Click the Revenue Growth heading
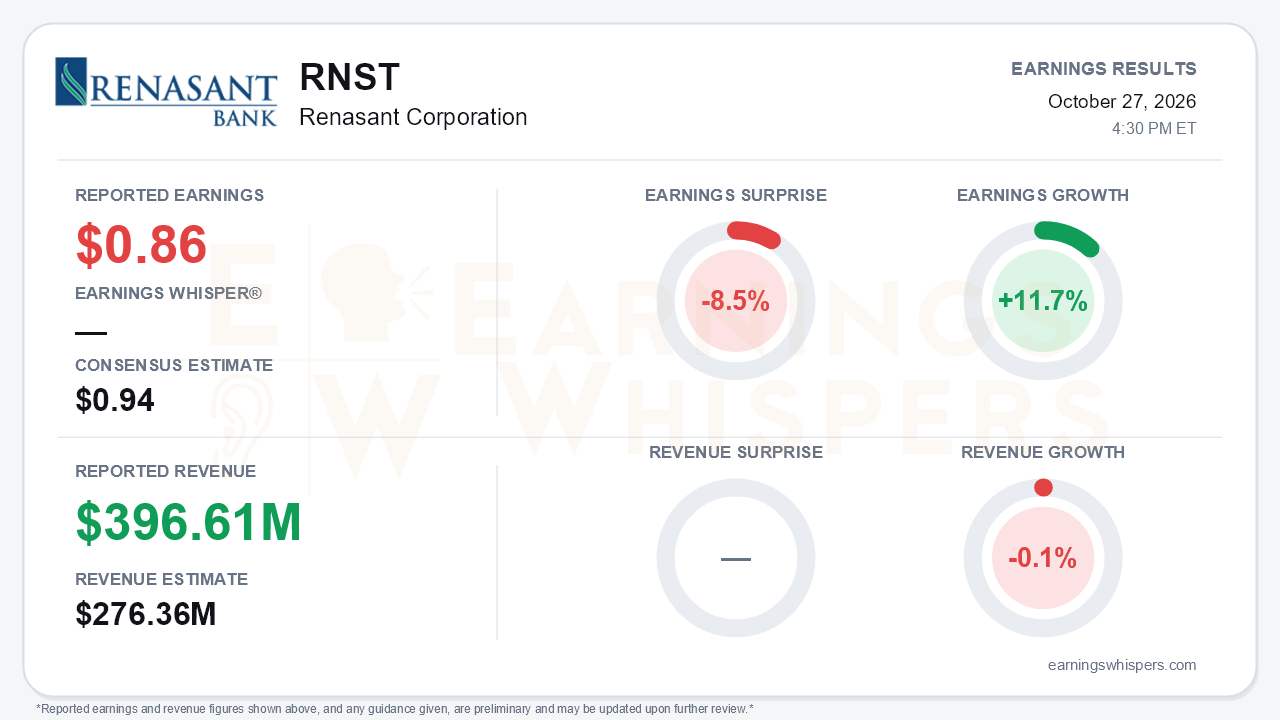 tap(1043, 452)
